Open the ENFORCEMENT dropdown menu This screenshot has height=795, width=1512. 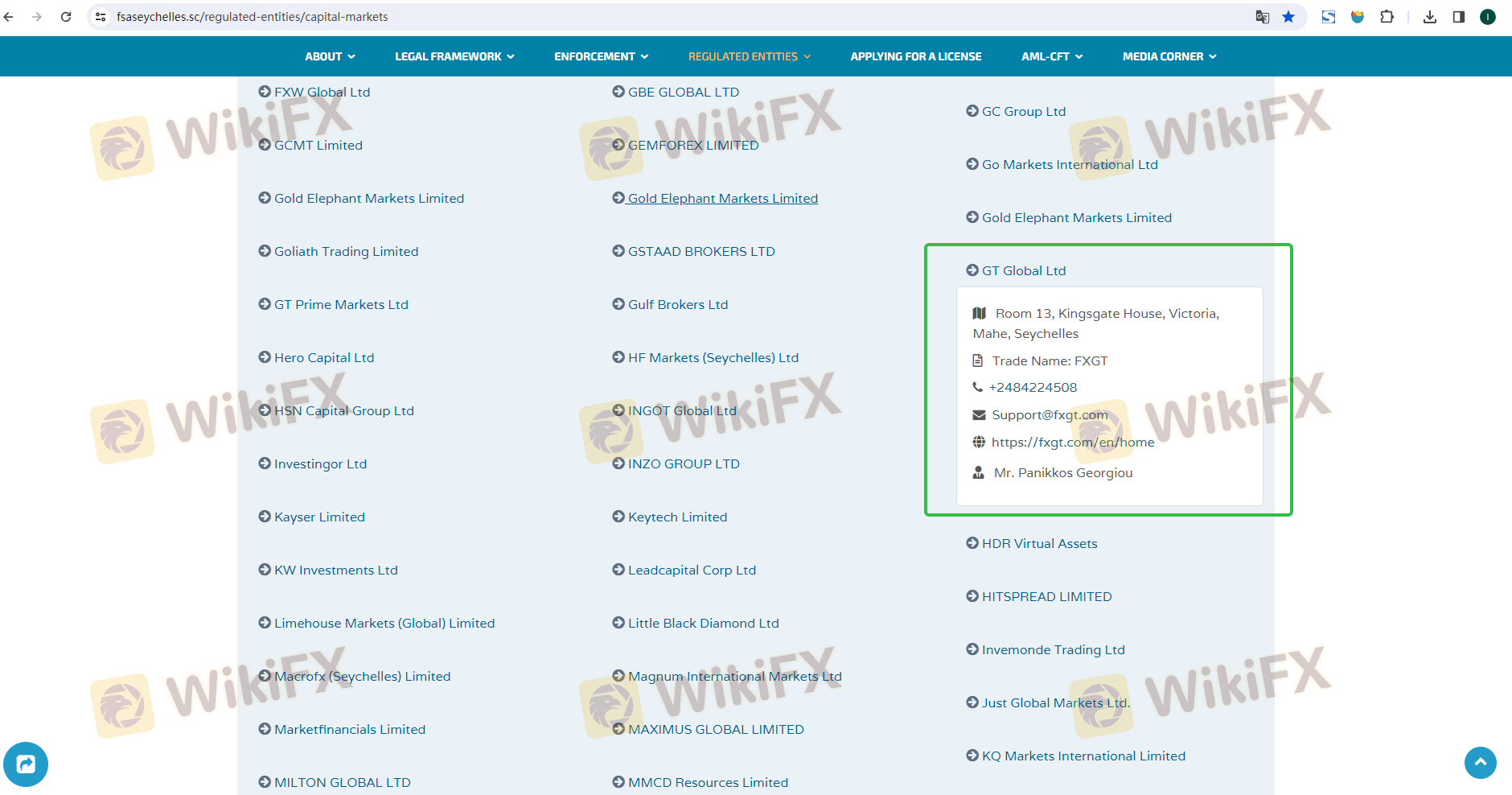[x=601, y=56]
